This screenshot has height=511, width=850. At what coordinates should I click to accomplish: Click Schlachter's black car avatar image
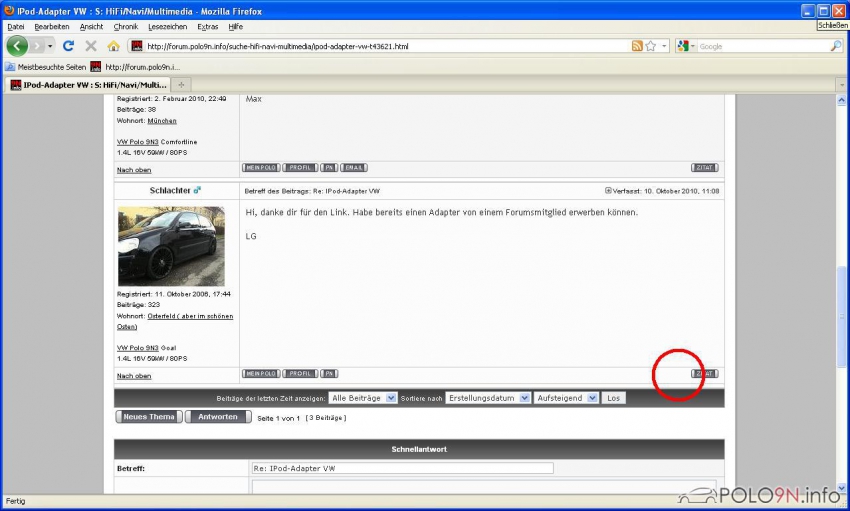(x=171, y=246)
